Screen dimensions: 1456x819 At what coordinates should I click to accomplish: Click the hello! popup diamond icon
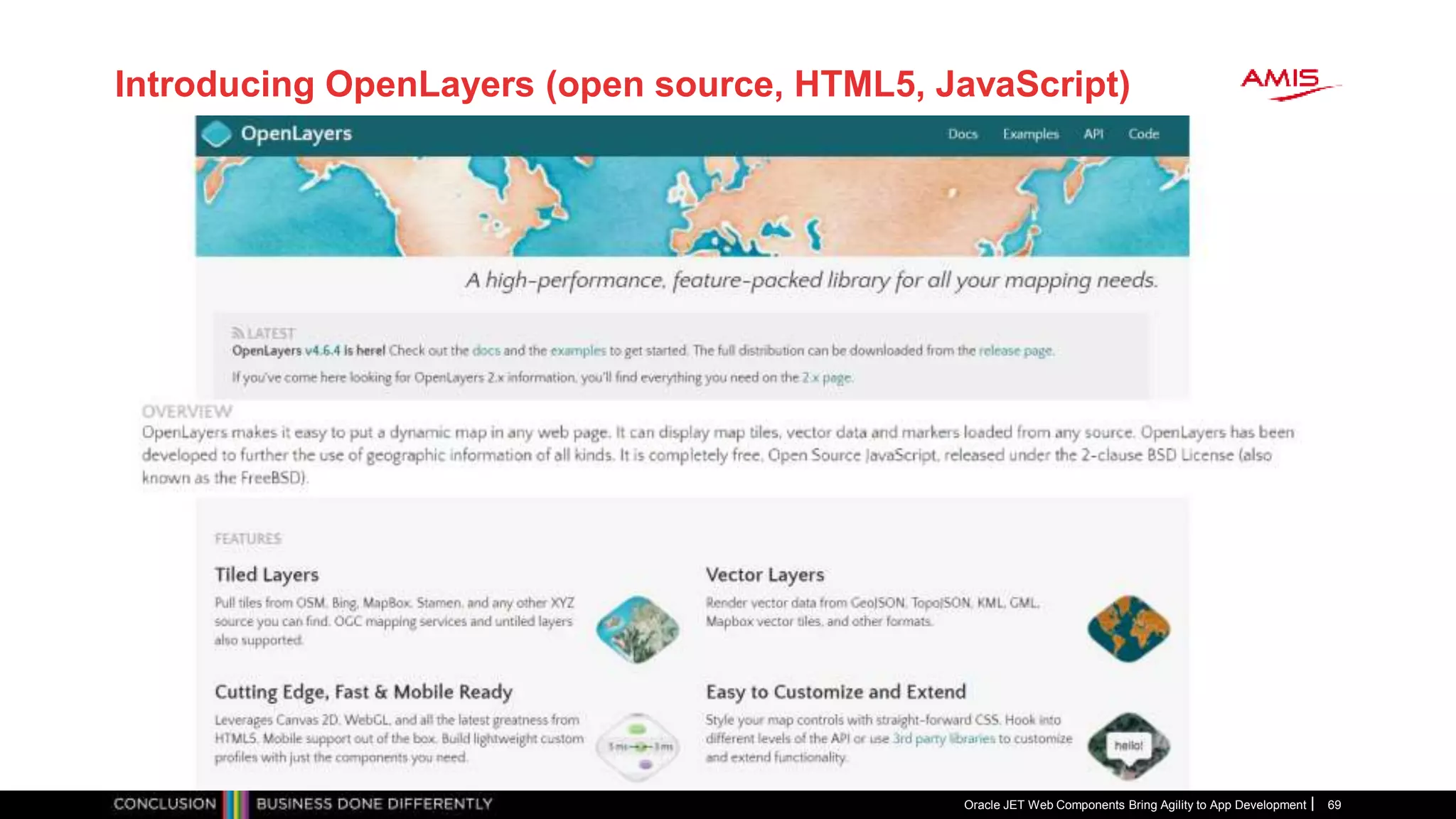(x=1129, y=746)
